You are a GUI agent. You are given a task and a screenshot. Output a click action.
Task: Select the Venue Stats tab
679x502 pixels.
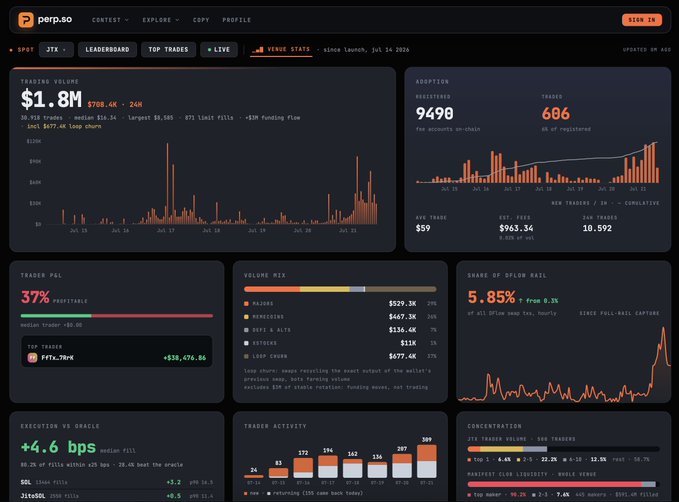281,49
